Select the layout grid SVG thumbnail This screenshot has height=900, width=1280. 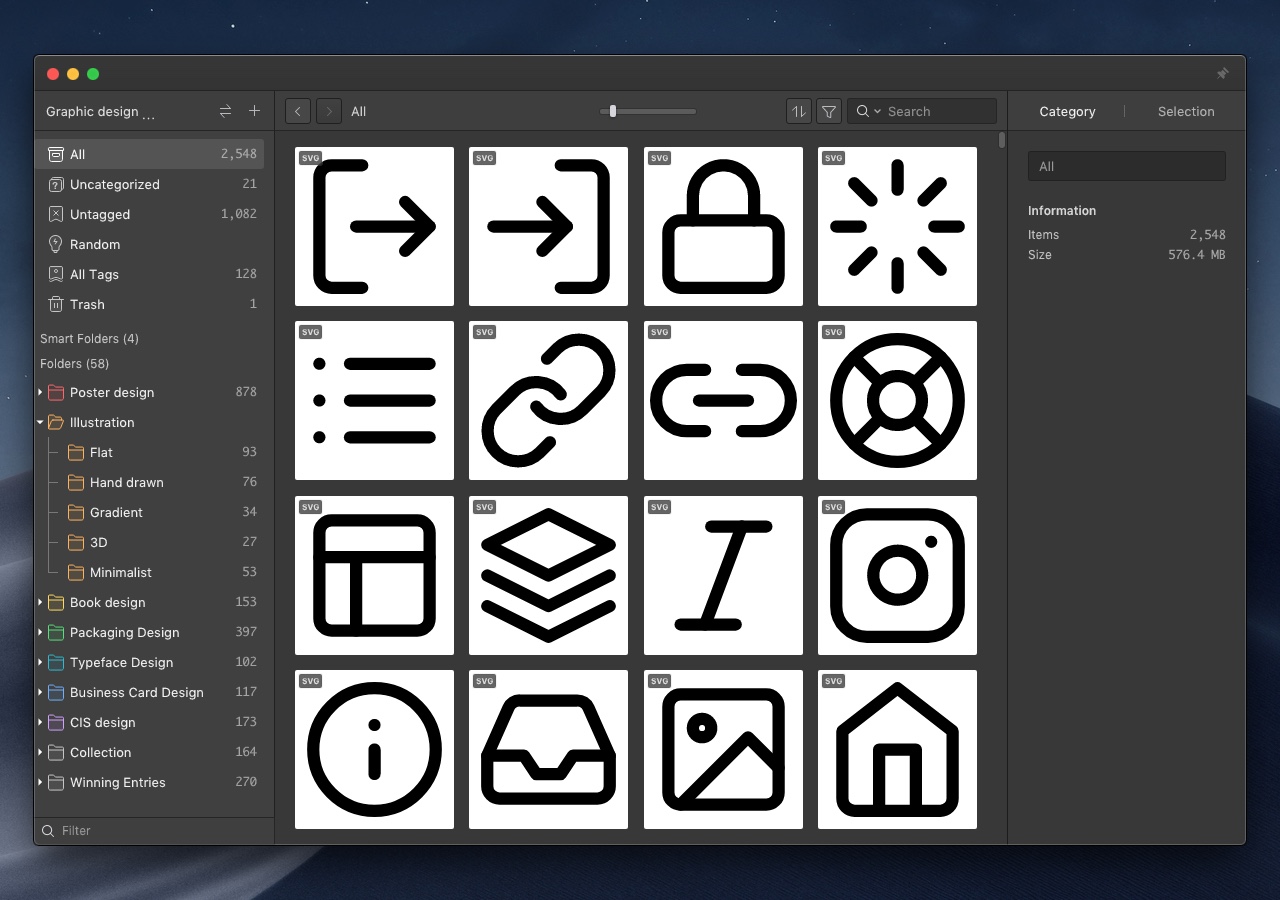pos(374,575)
